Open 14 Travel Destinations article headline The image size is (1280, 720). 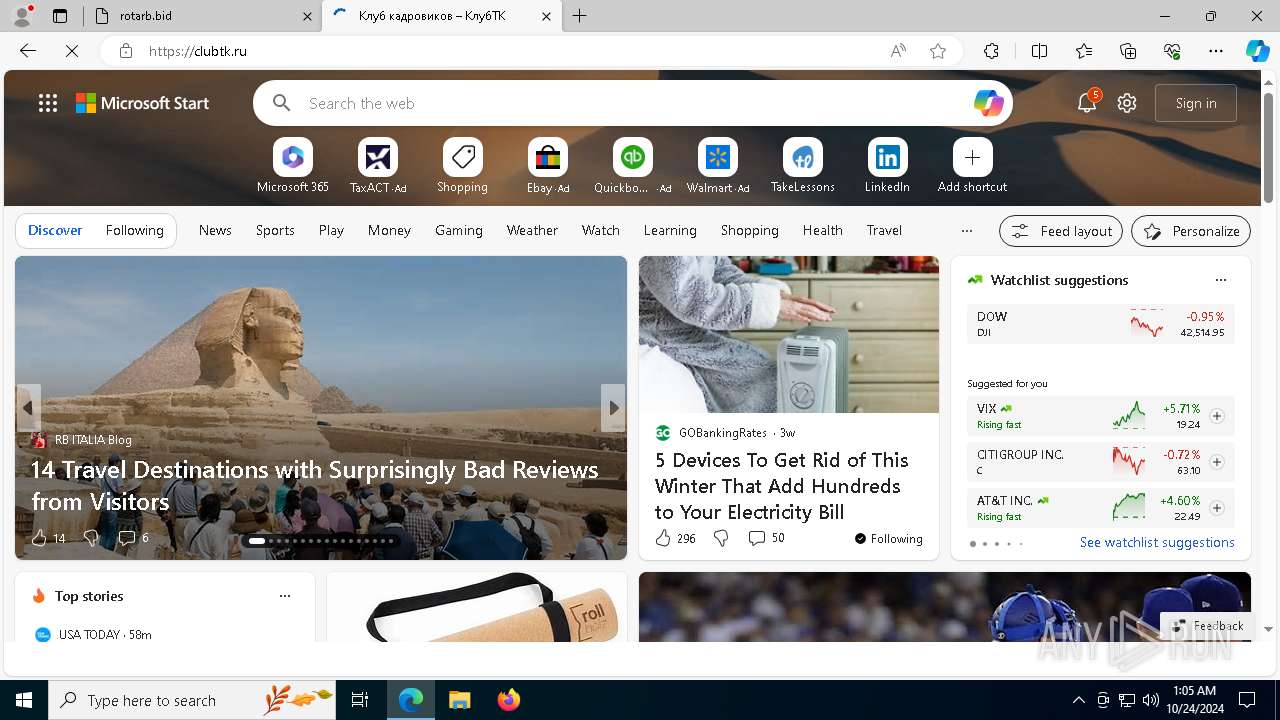pyautogui.click(x=315, y=485)
